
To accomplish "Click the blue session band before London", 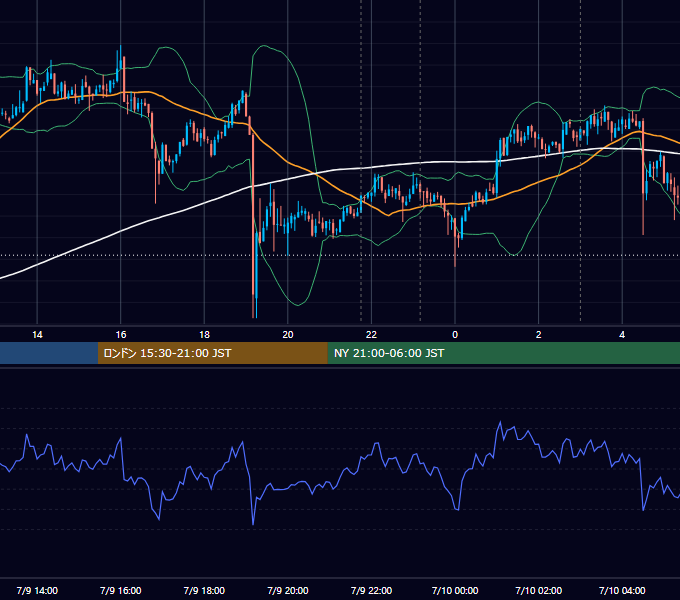I will 49,353.
